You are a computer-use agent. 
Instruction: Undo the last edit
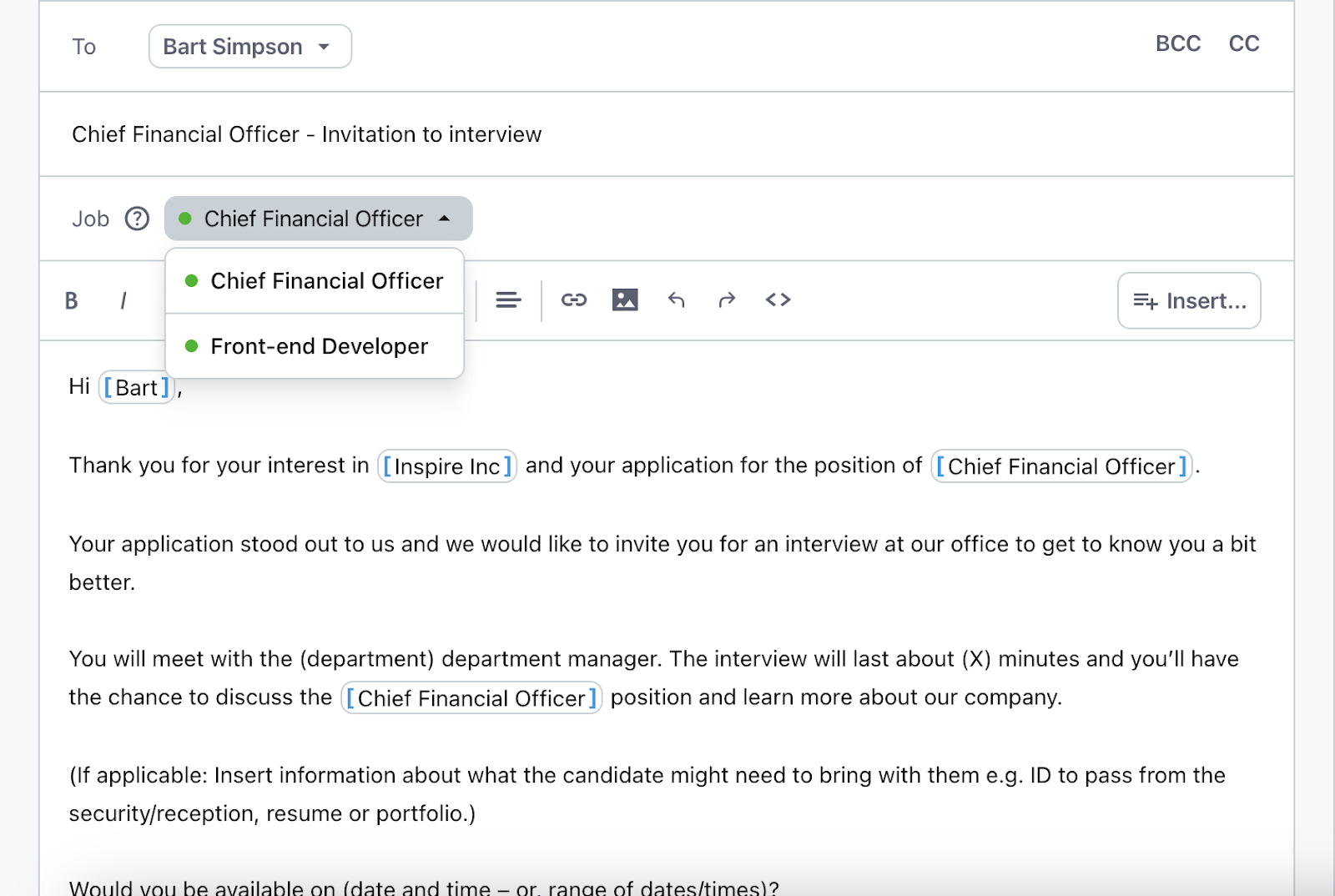(x=677, y=300)
